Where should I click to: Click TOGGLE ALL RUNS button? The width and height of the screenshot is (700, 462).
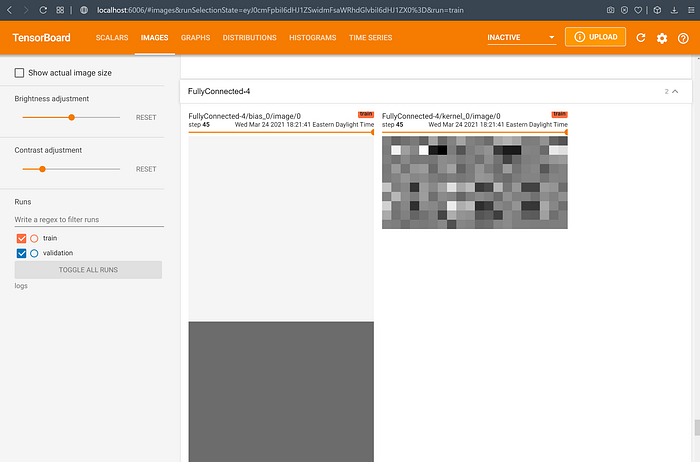point(88,270)
